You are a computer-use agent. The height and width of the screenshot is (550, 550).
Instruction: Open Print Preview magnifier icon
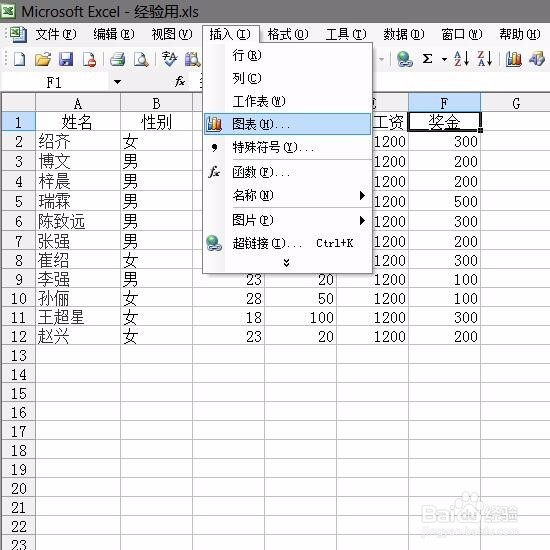pos(141,59)
